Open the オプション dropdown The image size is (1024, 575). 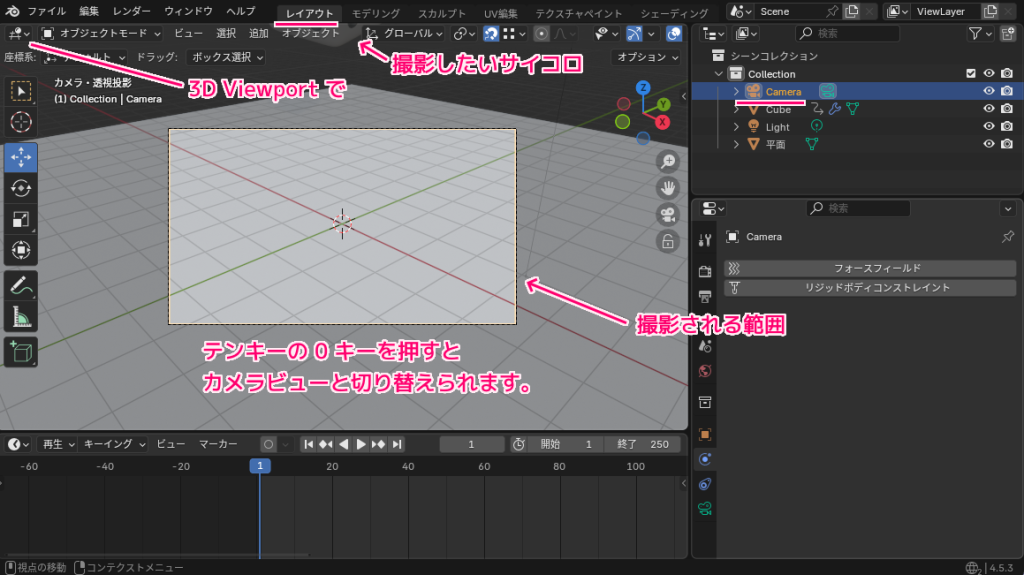click(647, 58)
